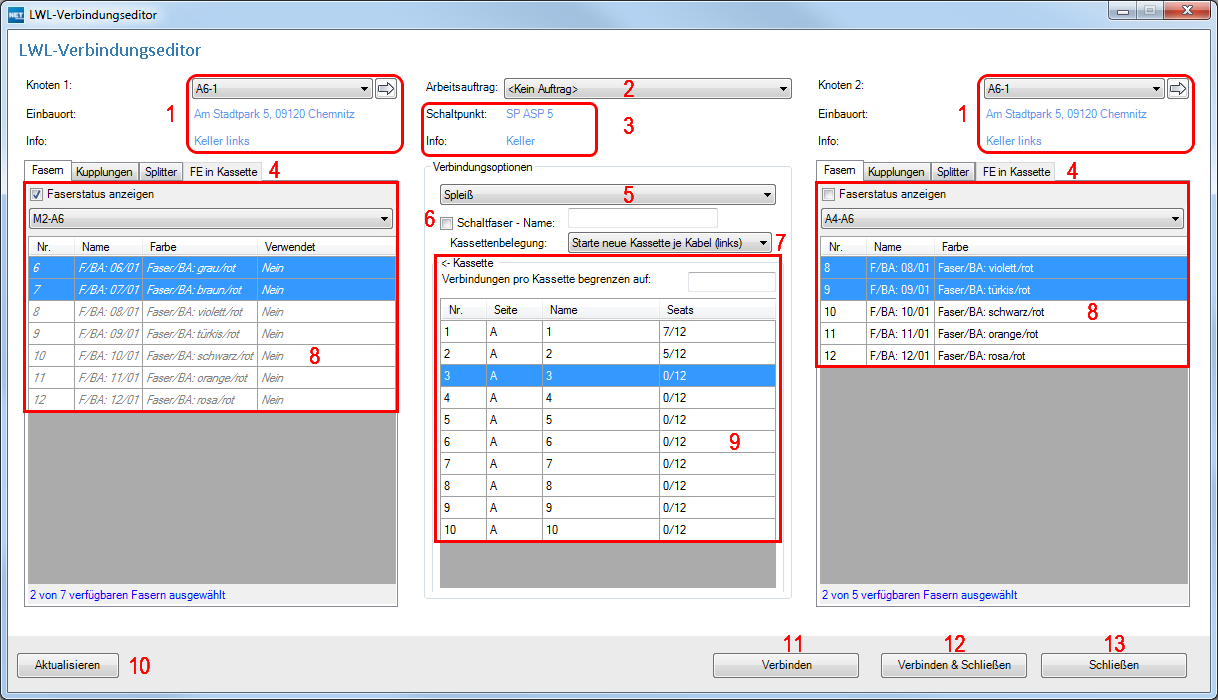Click the Aktualisieren button
Screen dimensions: 1218x700
(x=68, y=665)
